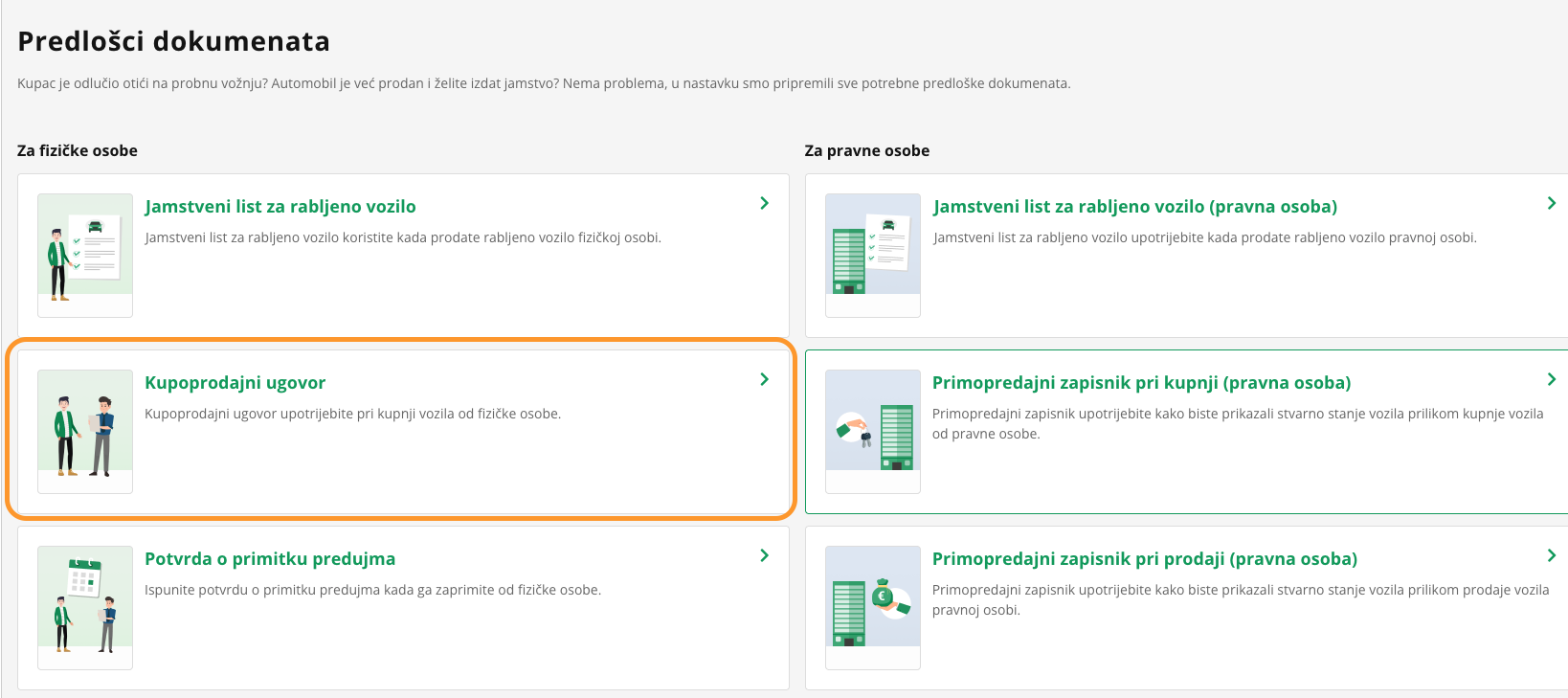Click the Jamstveni list za rabljeno vozilo illustration
This screenshot has height=698, width=1568.
pos(85,255)
